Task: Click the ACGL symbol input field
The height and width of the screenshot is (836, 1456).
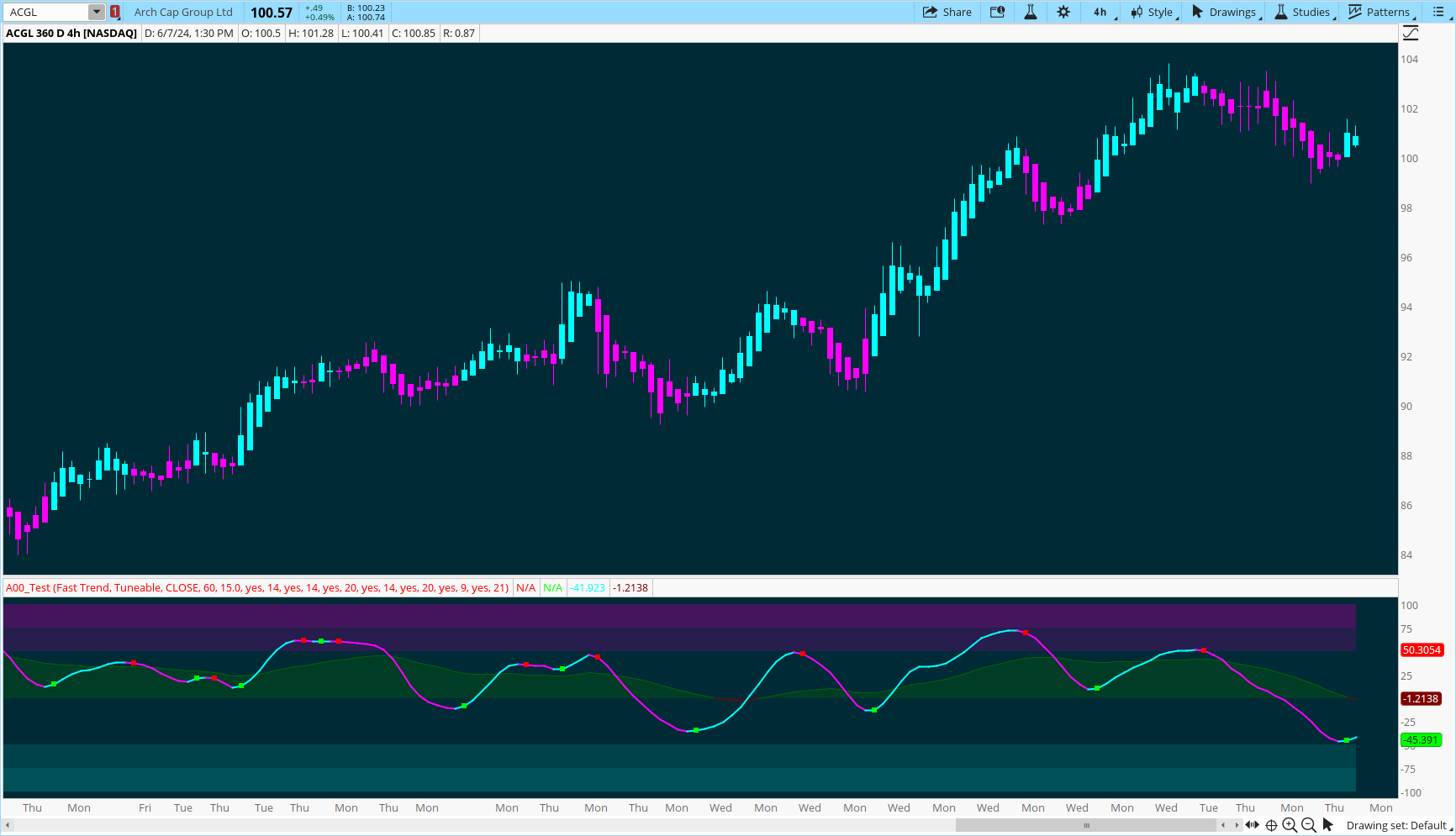Action: click(47, 12)
